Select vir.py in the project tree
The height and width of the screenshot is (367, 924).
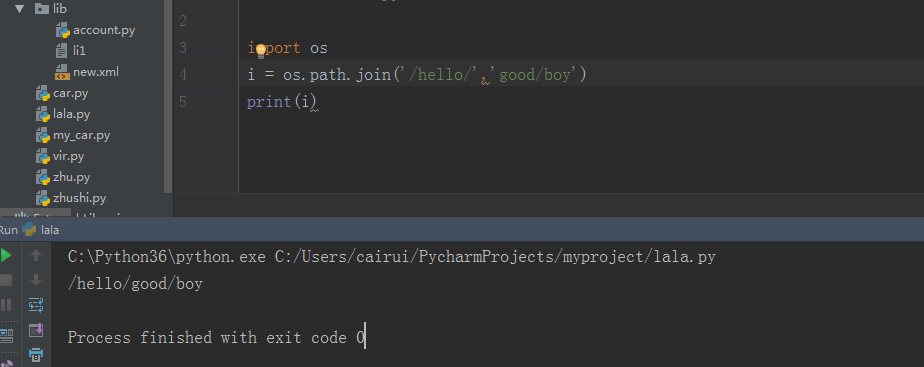pyautogui.click(x=68, y=156)
